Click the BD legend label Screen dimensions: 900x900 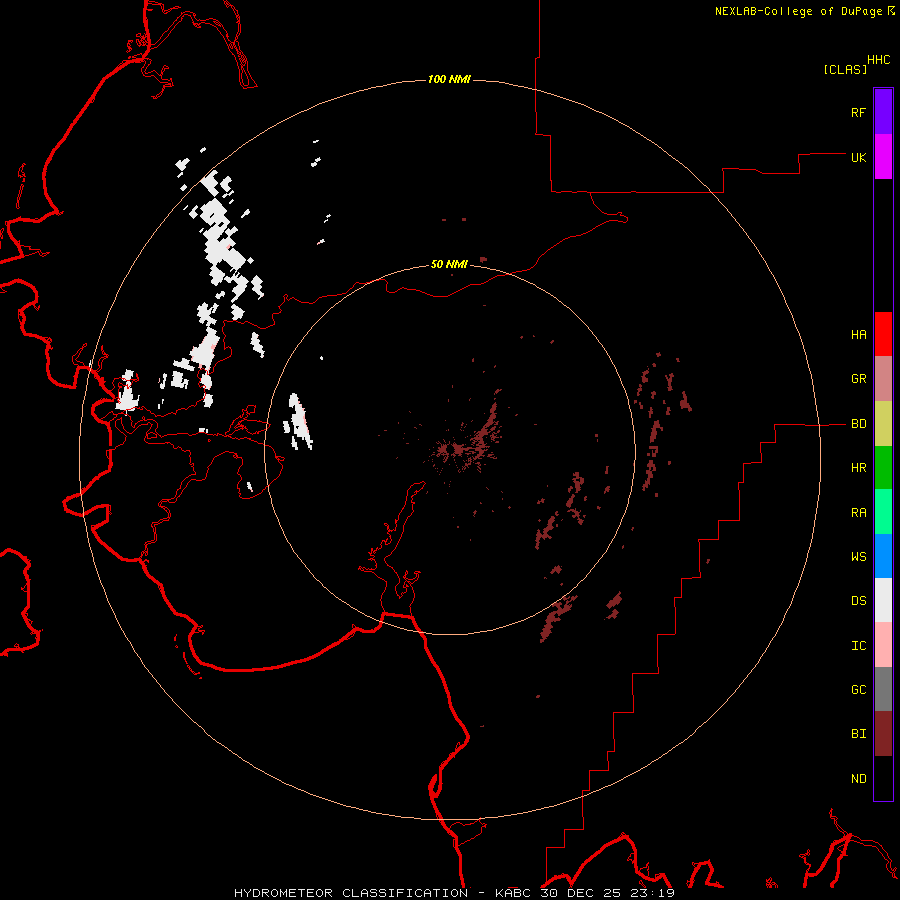858,424
